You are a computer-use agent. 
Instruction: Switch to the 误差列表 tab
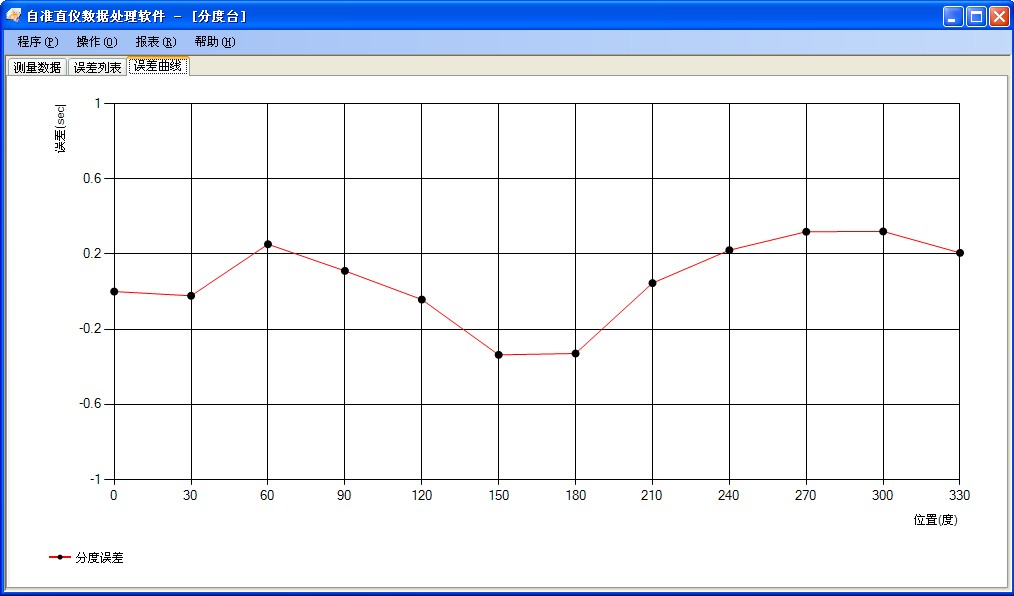tap(98, 67)
